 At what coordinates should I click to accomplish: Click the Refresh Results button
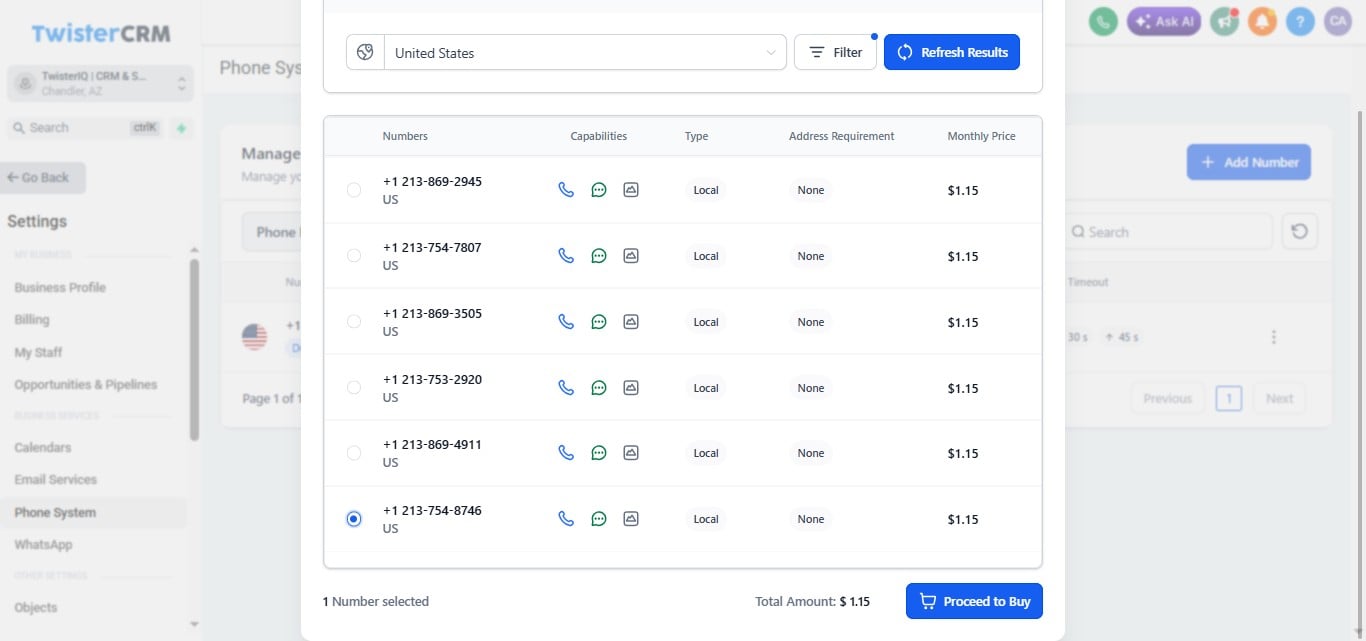click(952, 52)
